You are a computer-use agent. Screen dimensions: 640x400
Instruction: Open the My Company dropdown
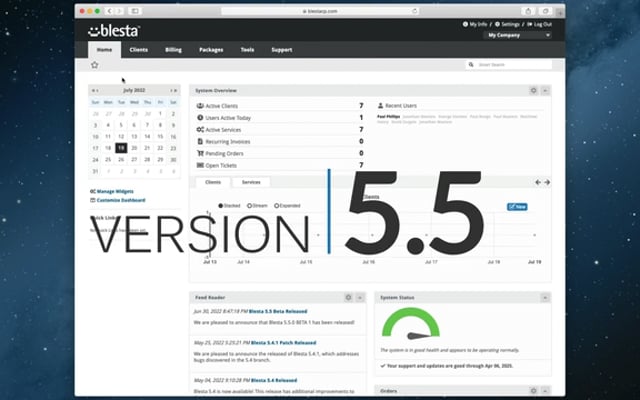[518, 35]
